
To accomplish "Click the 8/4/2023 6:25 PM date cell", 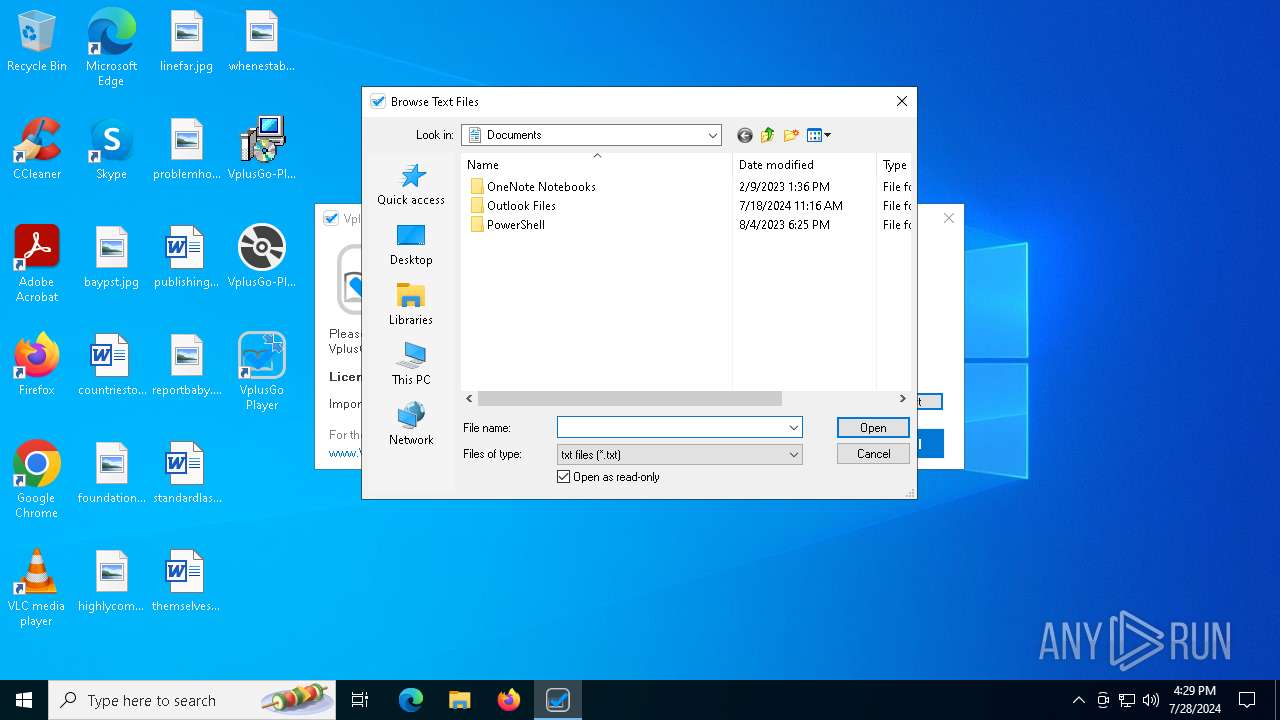I will [x=784, y=225].
